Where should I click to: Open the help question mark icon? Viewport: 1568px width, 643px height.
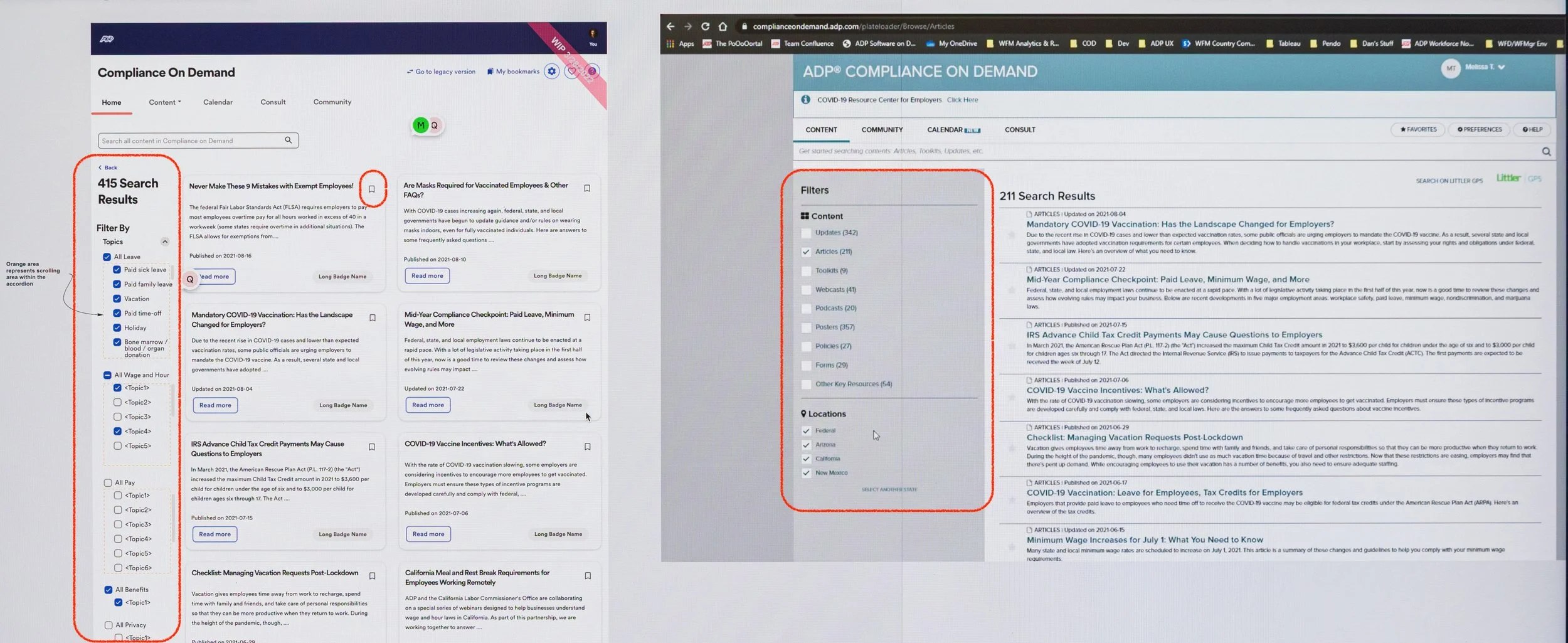coord(591,72)
